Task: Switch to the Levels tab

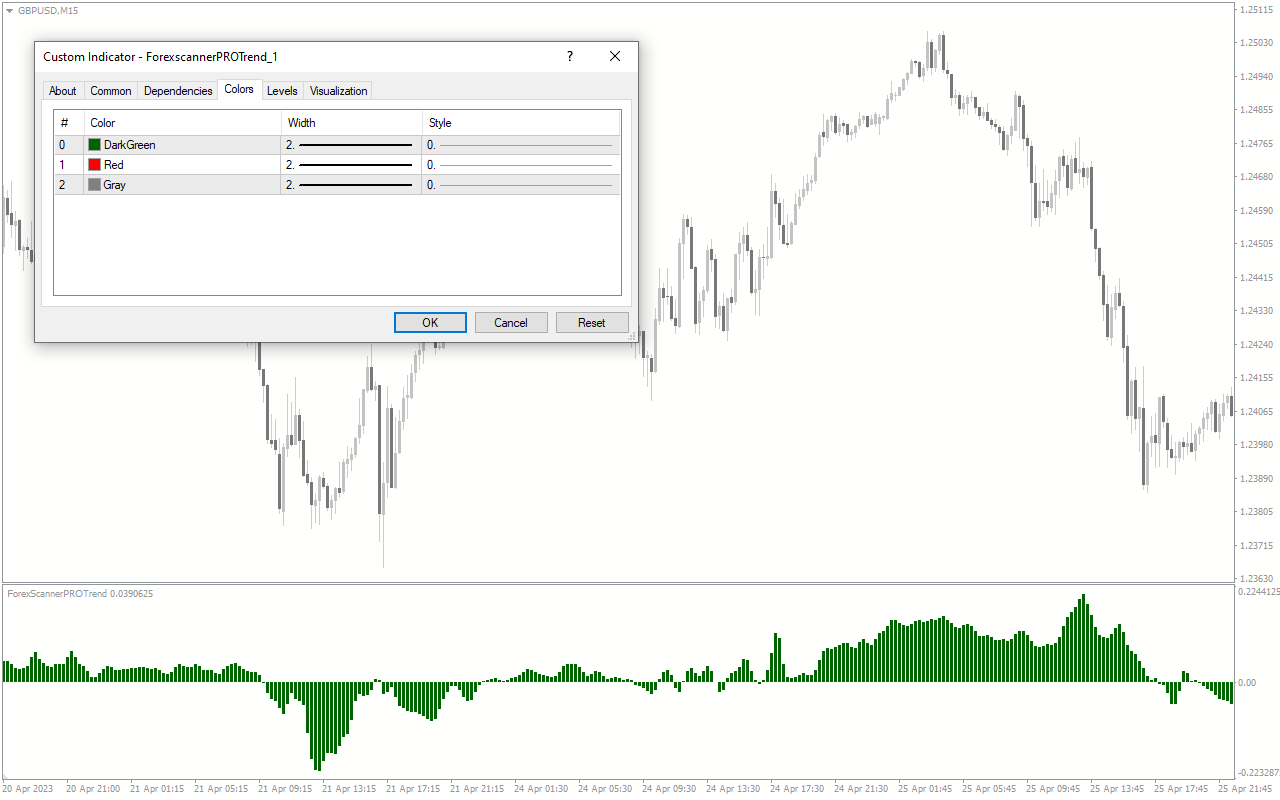Action: [x=282, y=91]
